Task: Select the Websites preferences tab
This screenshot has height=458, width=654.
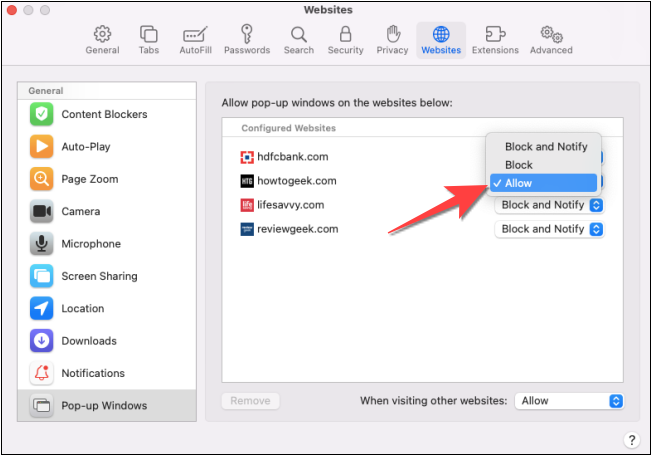Action: (x=441, y=40)
